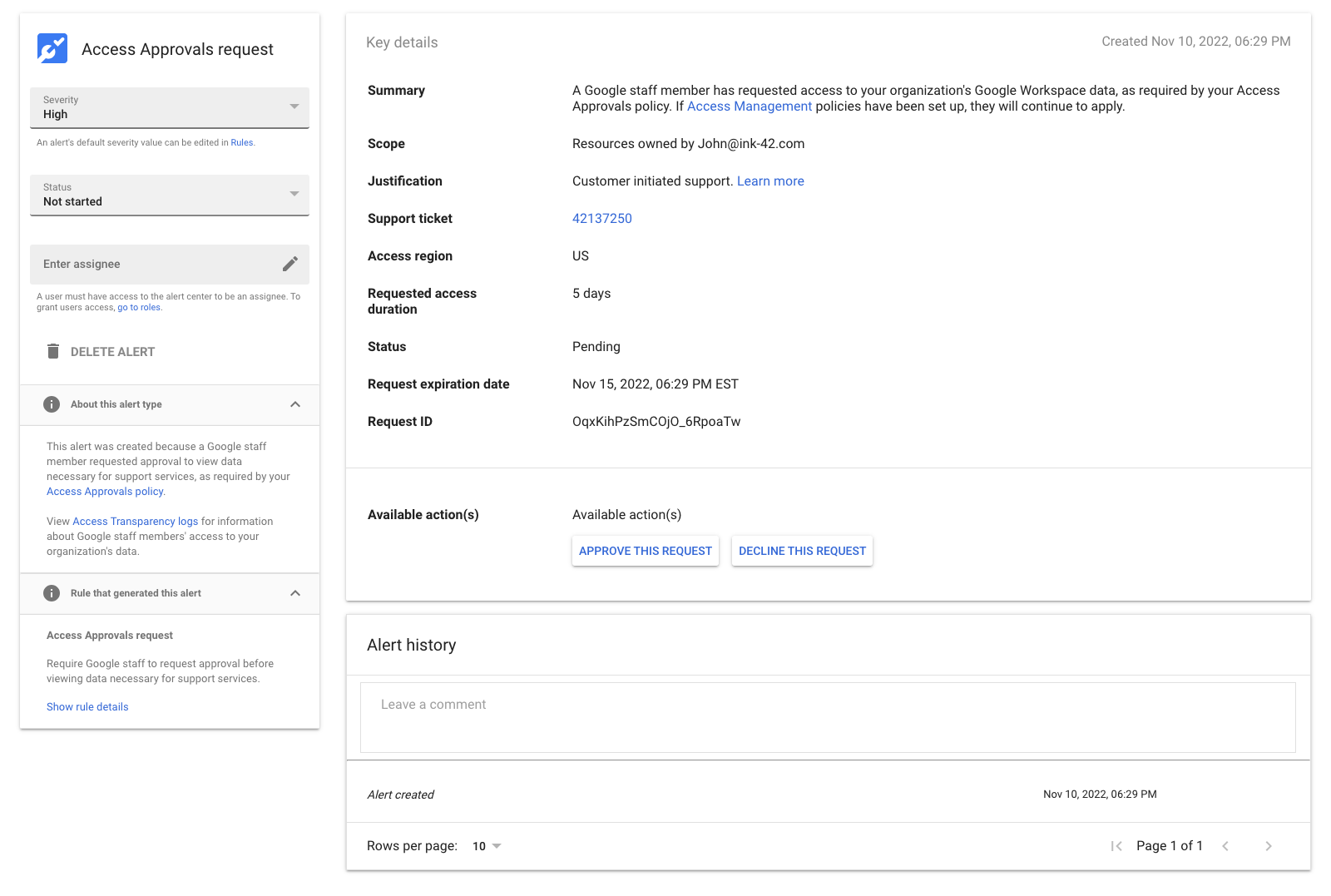1331x896 pixels.
Task: Click the Access Approvals request logo icon
Action: 52,48
